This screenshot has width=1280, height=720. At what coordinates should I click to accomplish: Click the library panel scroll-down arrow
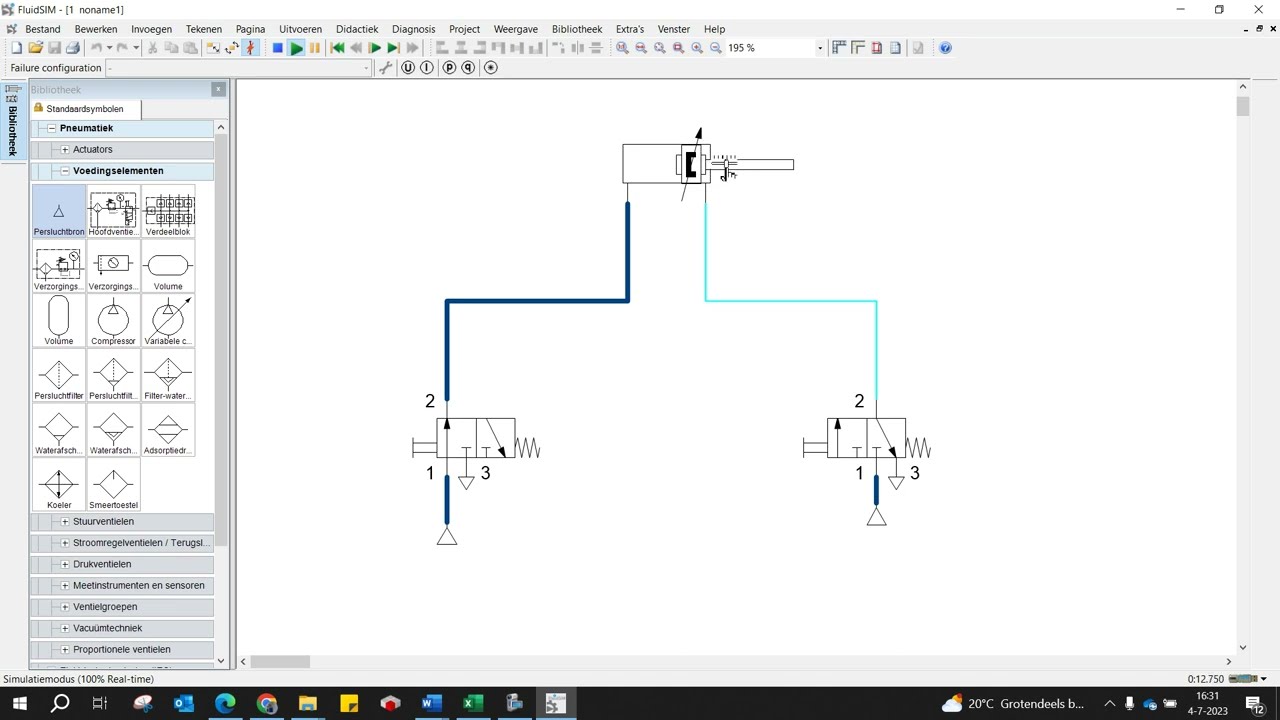(x=221, y=661)
